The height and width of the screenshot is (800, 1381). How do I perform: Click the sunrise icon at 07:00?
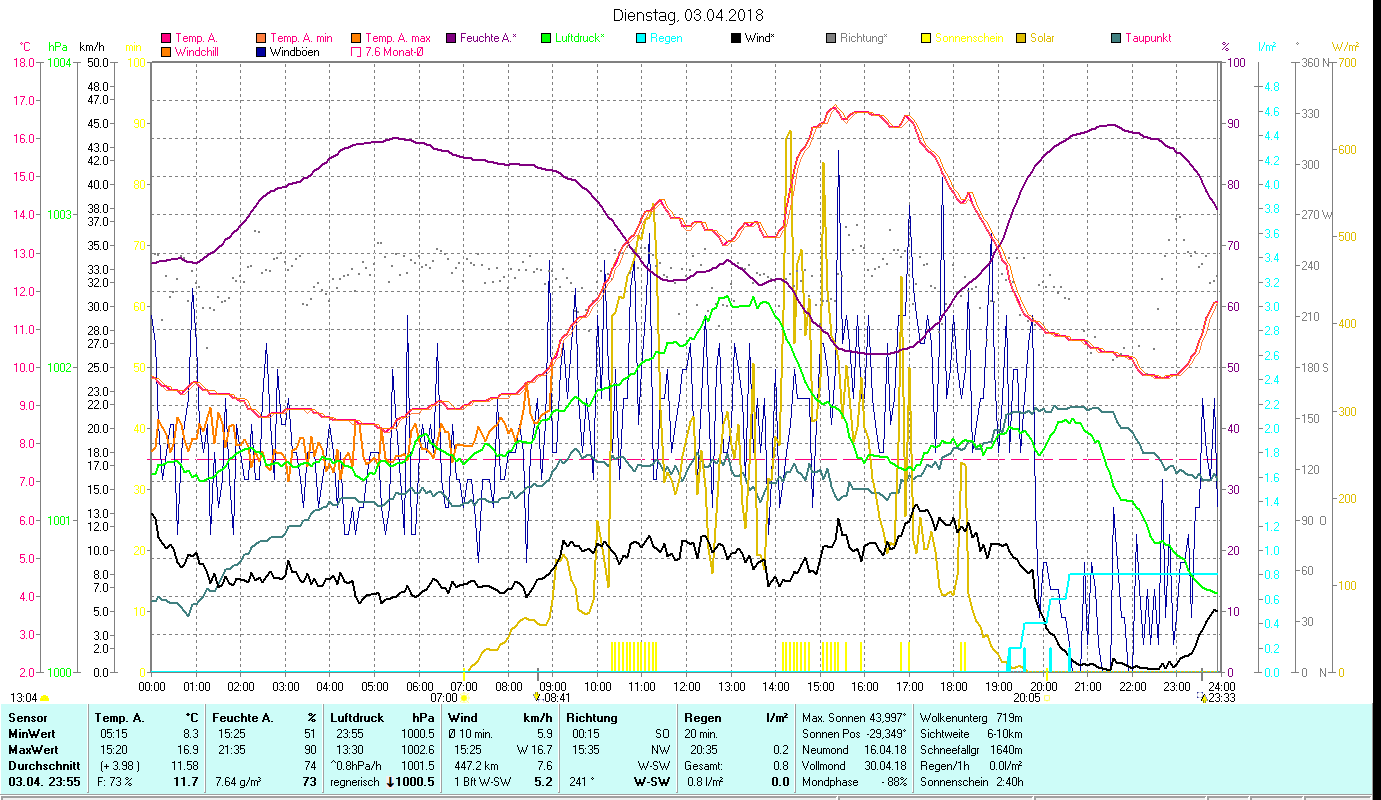point(463,698)
